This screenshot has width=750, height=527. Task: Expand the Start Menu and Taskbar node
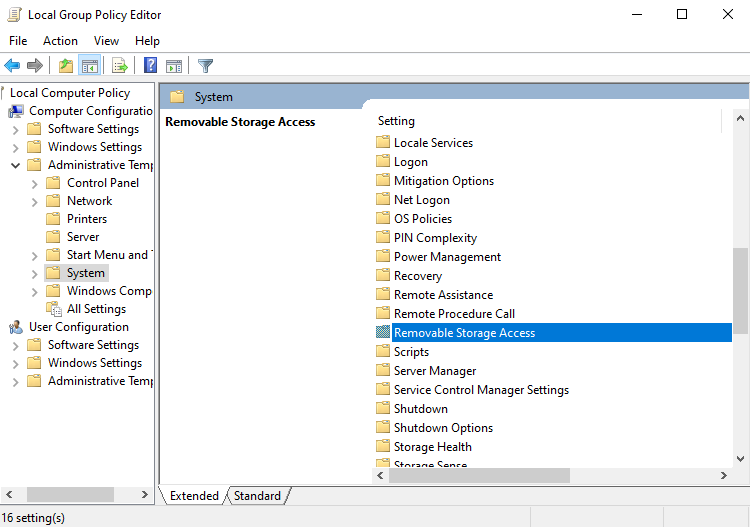tap(34, 256)
